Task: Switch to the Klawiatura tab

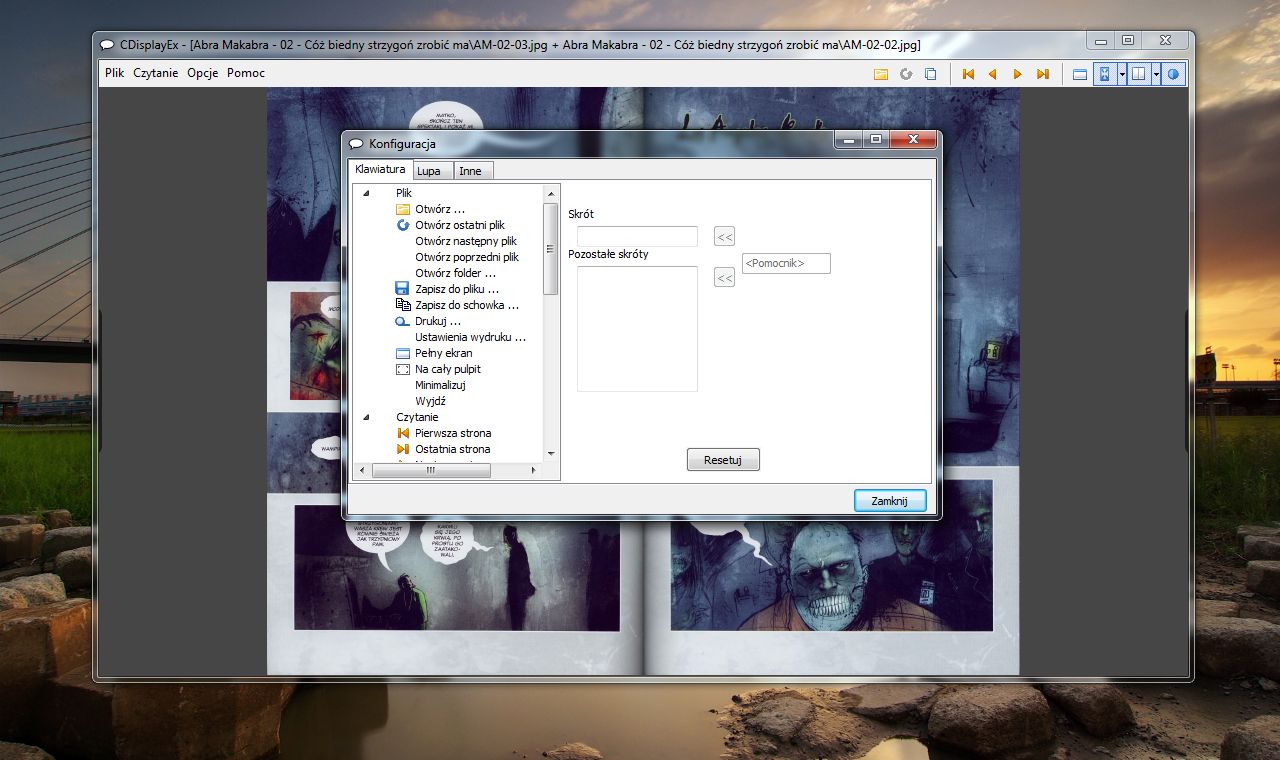Action: click(x=380, y=169)
